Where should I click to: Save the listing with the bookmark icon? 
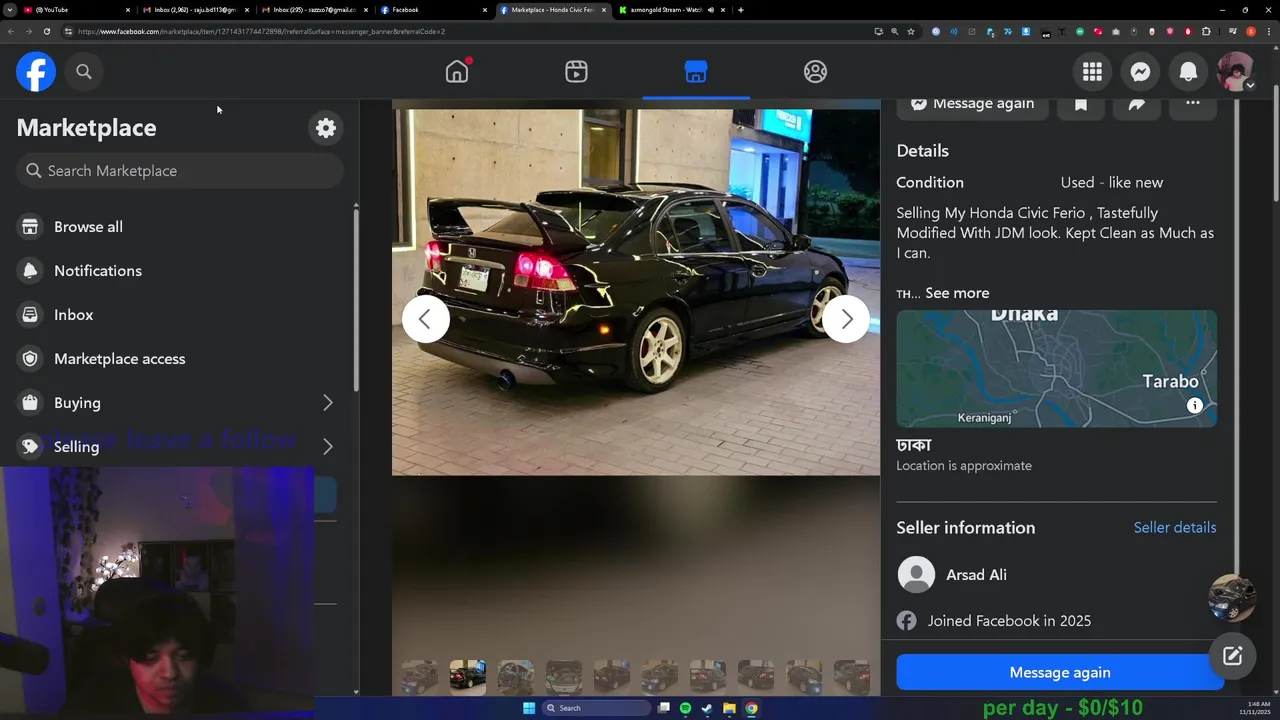tap(1081, 106)
